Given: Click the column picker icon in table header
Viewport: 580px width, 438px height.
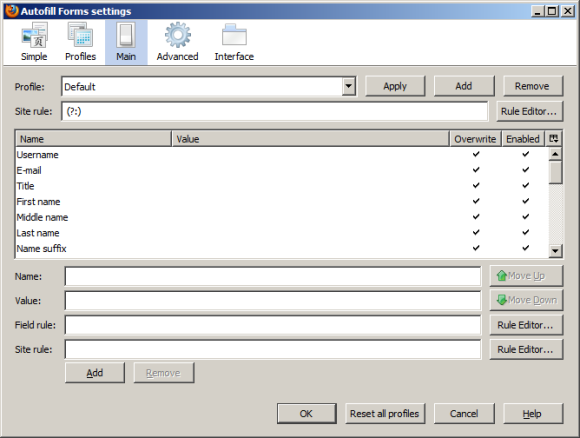Looking at the screenshot, I should coord(554,139).
